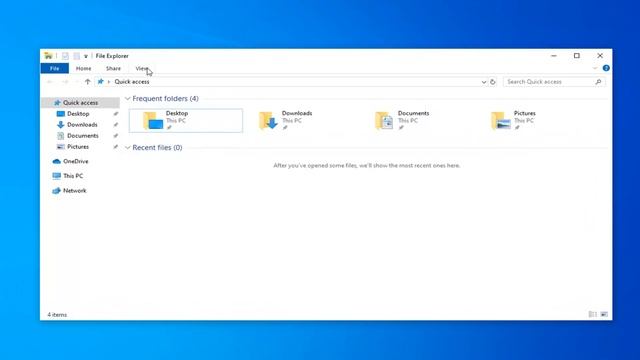Click Quick access star in address bar
The width and height of the screenshot is (640, 360).
(x=100, y=82)
